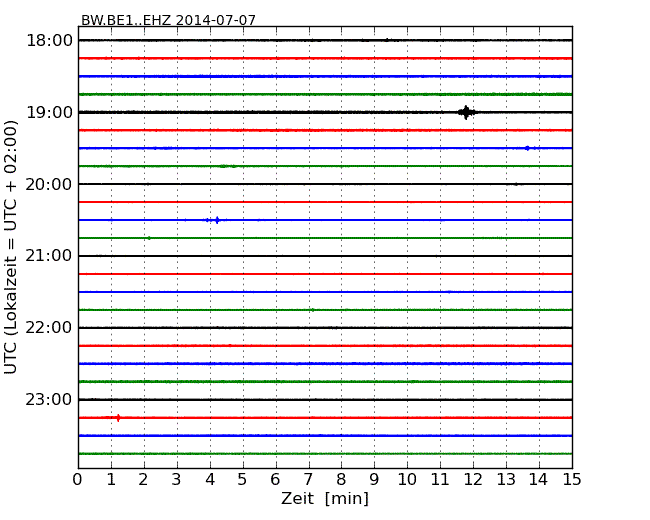Viewport: 650px width, 520px height.
Task: Click the 23:00 time axis label
Action: coord(49,399)
